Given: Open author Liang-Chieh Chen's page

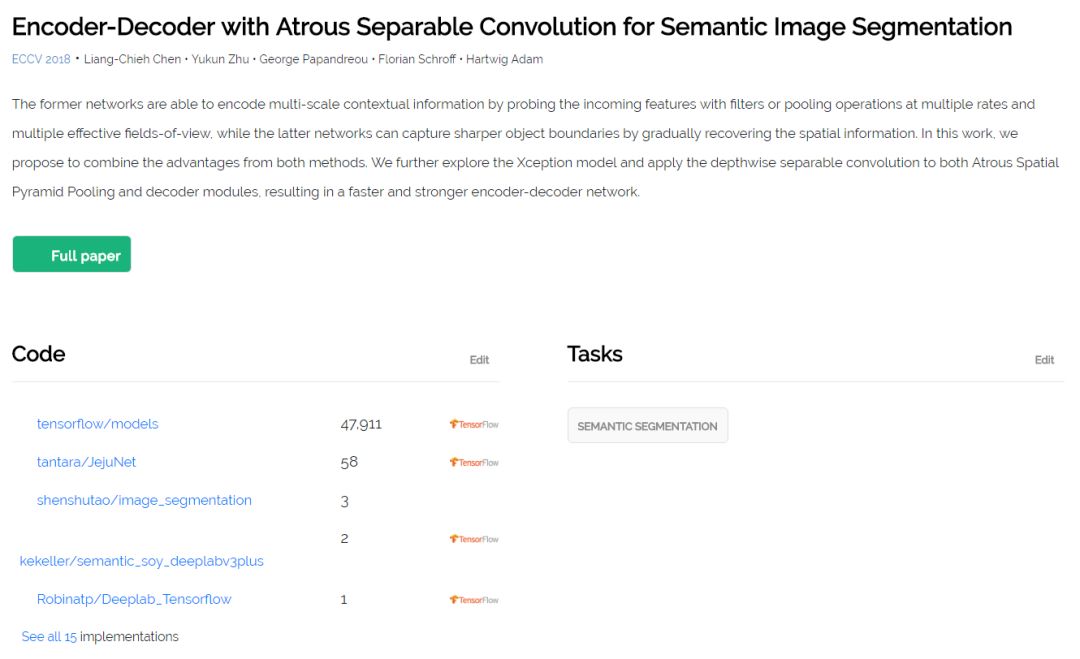Looking at the screenshot, I should pyautogui.click(x=132, y=59).
